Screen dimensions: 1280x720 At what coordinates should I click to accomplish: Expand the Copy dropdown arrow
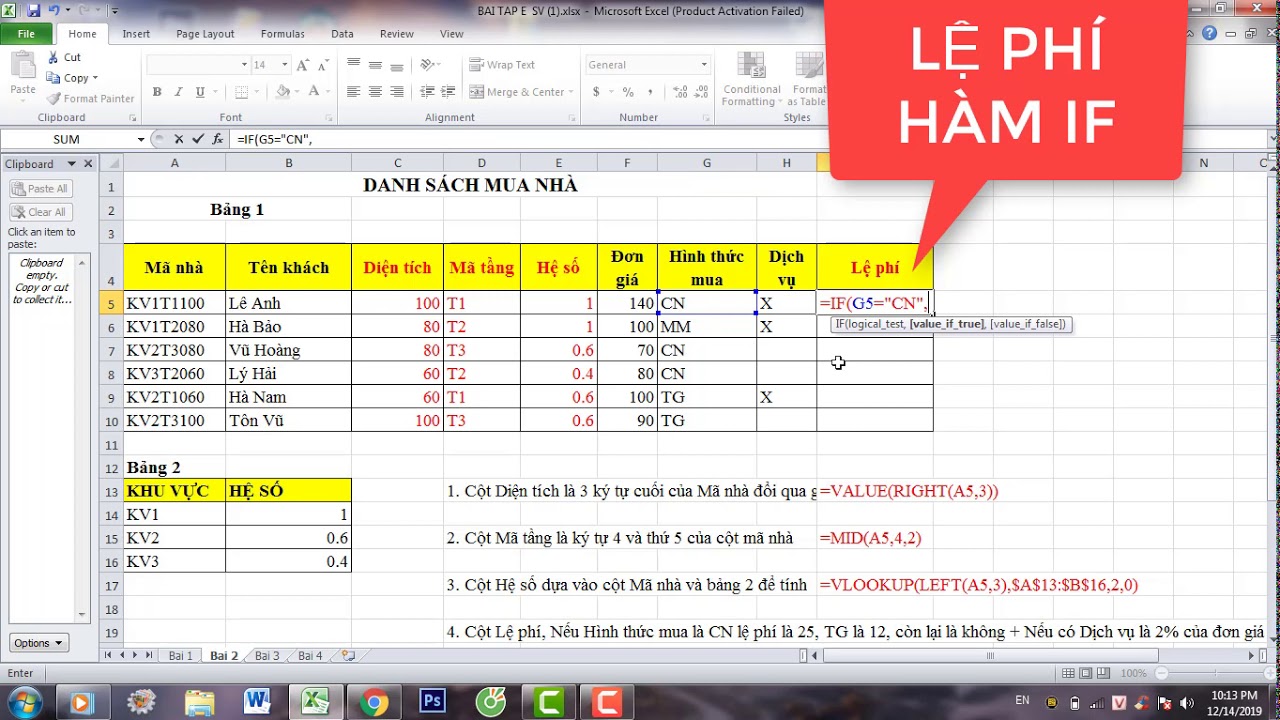click(x=95, y=78)
